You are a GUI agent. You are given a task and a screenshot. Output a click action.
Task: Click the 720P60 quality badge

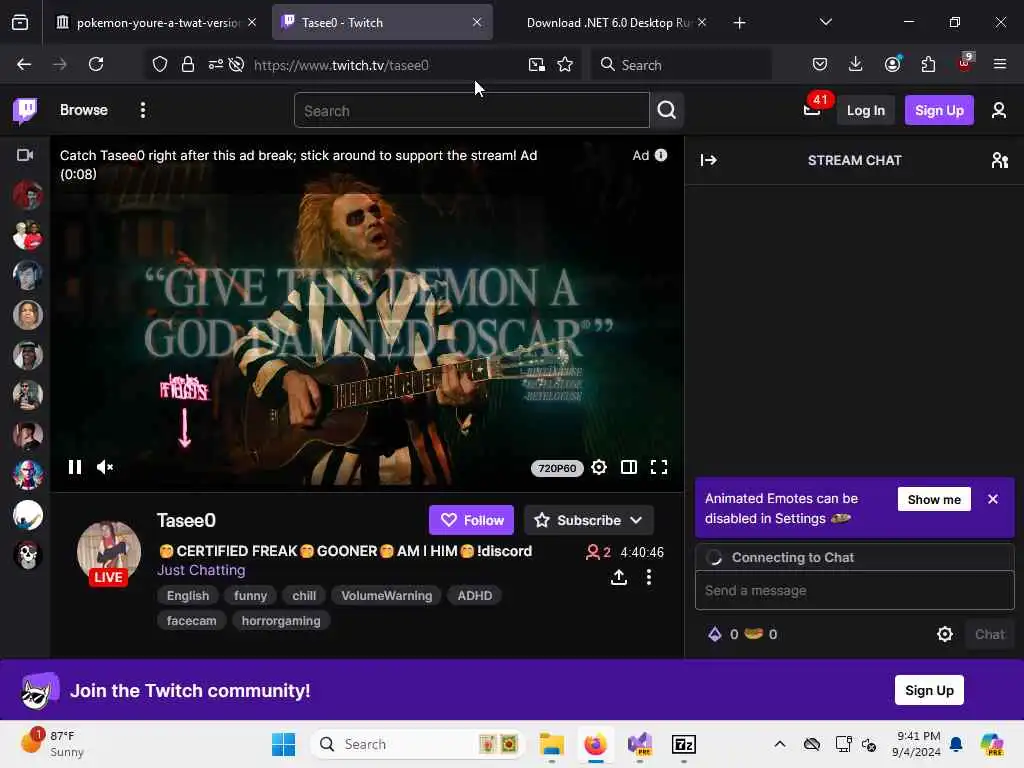557,468
